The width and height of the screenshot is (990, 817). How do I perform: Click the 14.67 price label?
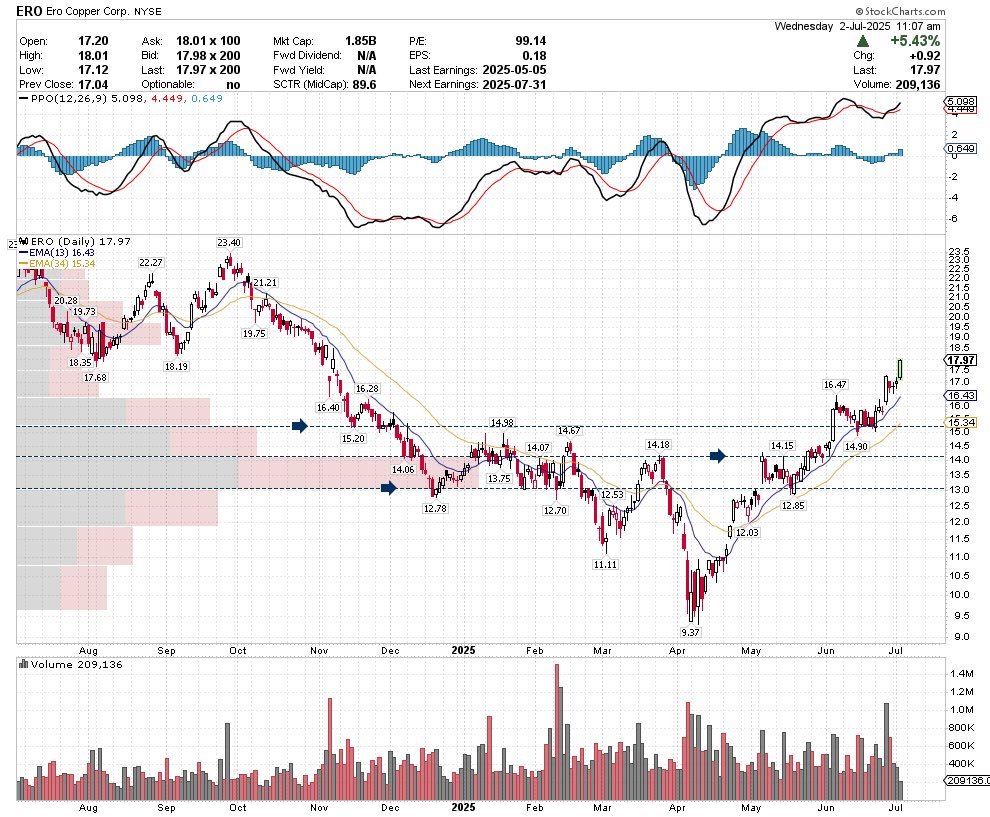click(569, 430)
